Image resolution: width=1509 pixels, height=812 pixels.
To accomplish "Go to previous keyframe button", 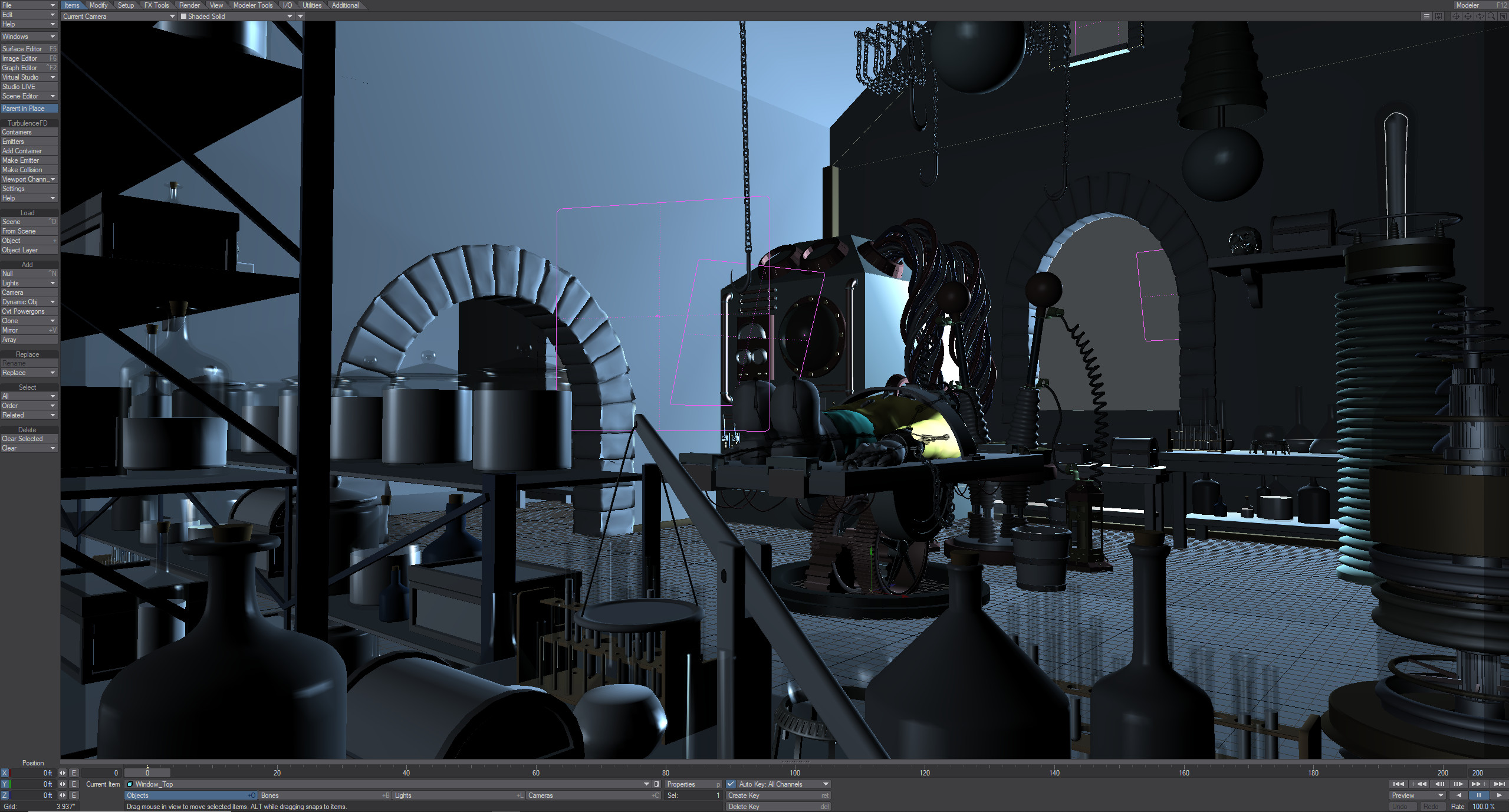I will pyautogui.click(x=1418, y=784).
